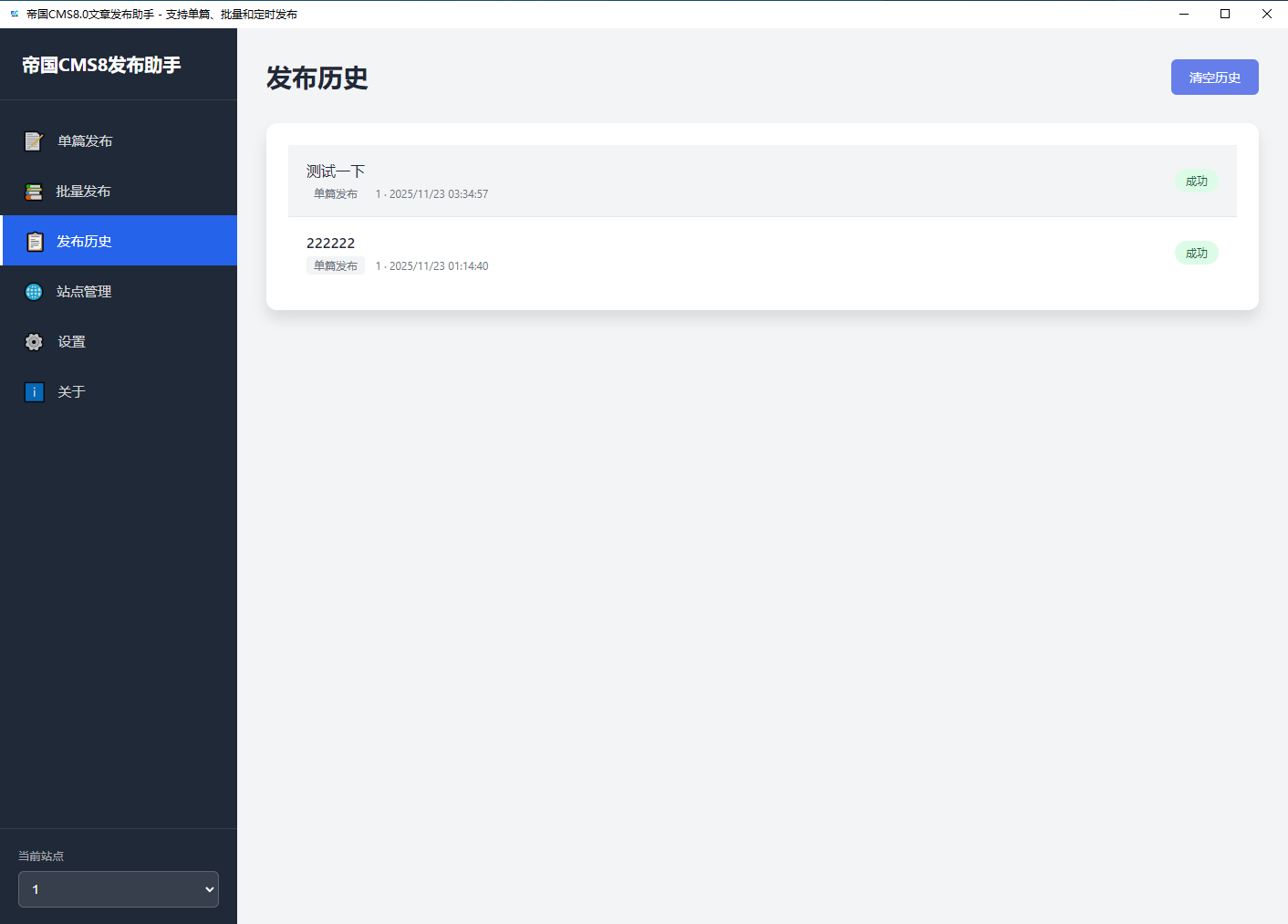
Task: Click the clipboard icon for 发布历史
Action: click(35, 242)
